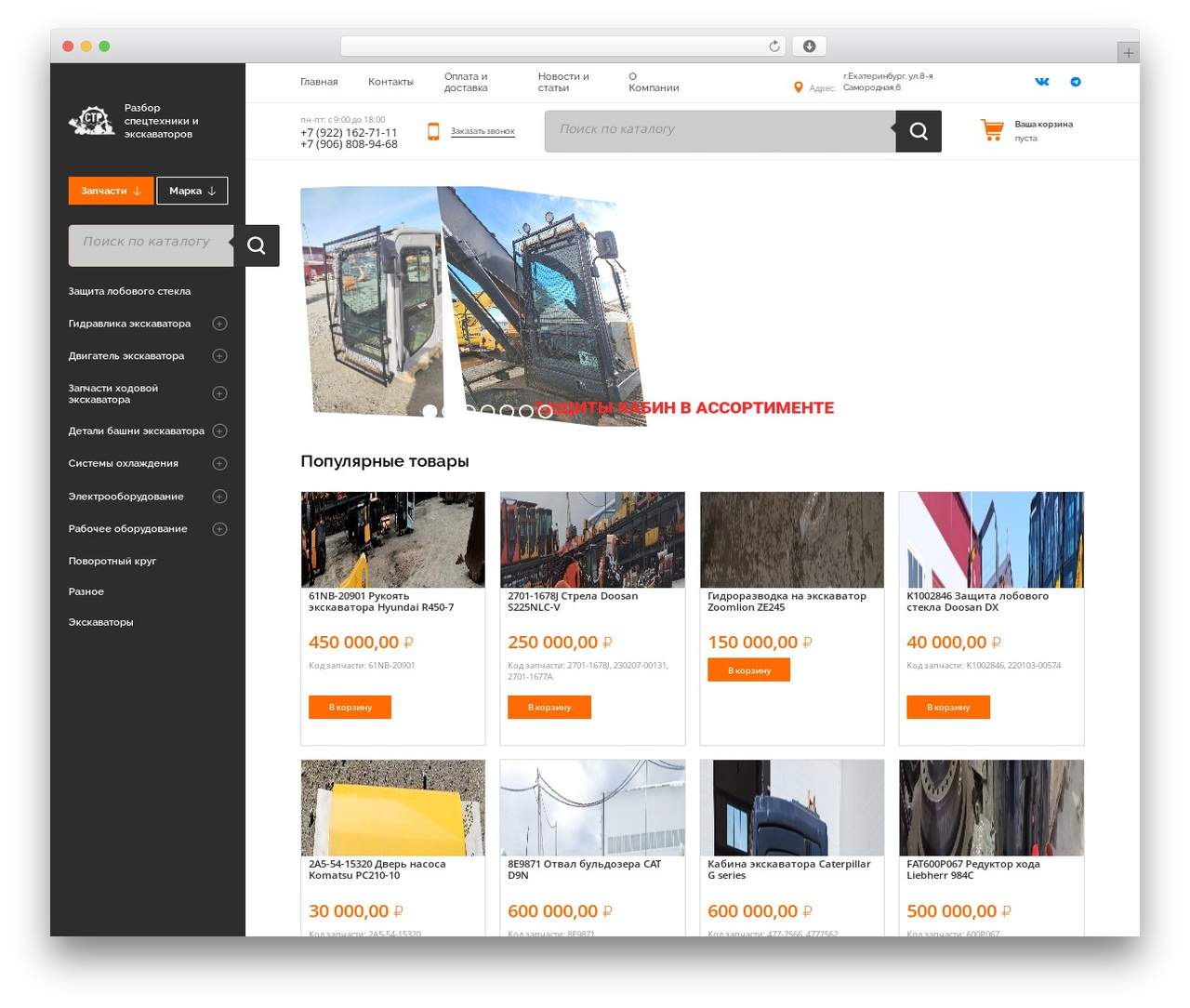Add Стрела Doosan S225NLC-V to cart
The width and height of the screenshot is (1190, 1008).
point(549,708)
